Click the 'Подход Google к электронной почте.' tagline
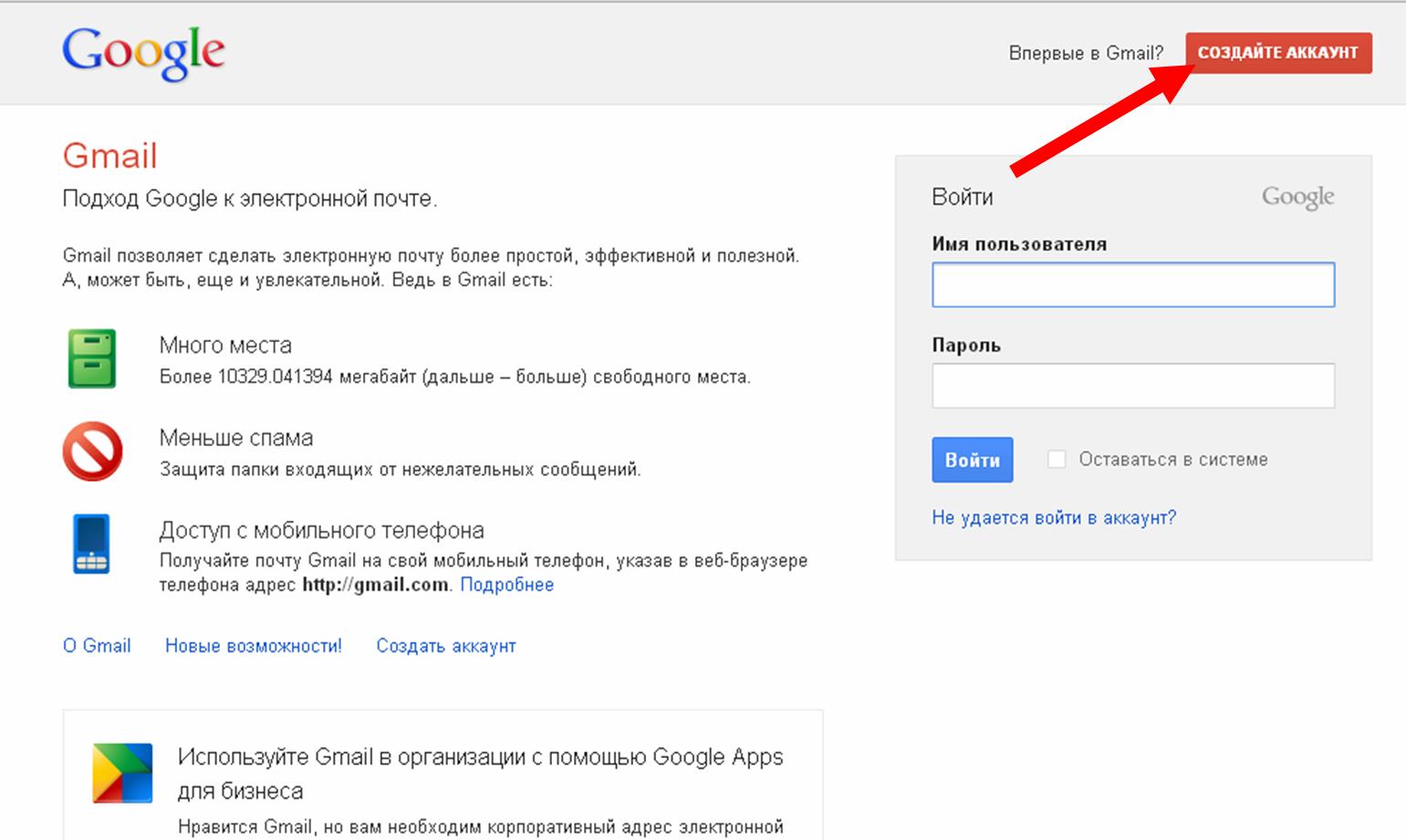Image resolution: width=1406 pixels, height=840 pixels. pos(250,199)
